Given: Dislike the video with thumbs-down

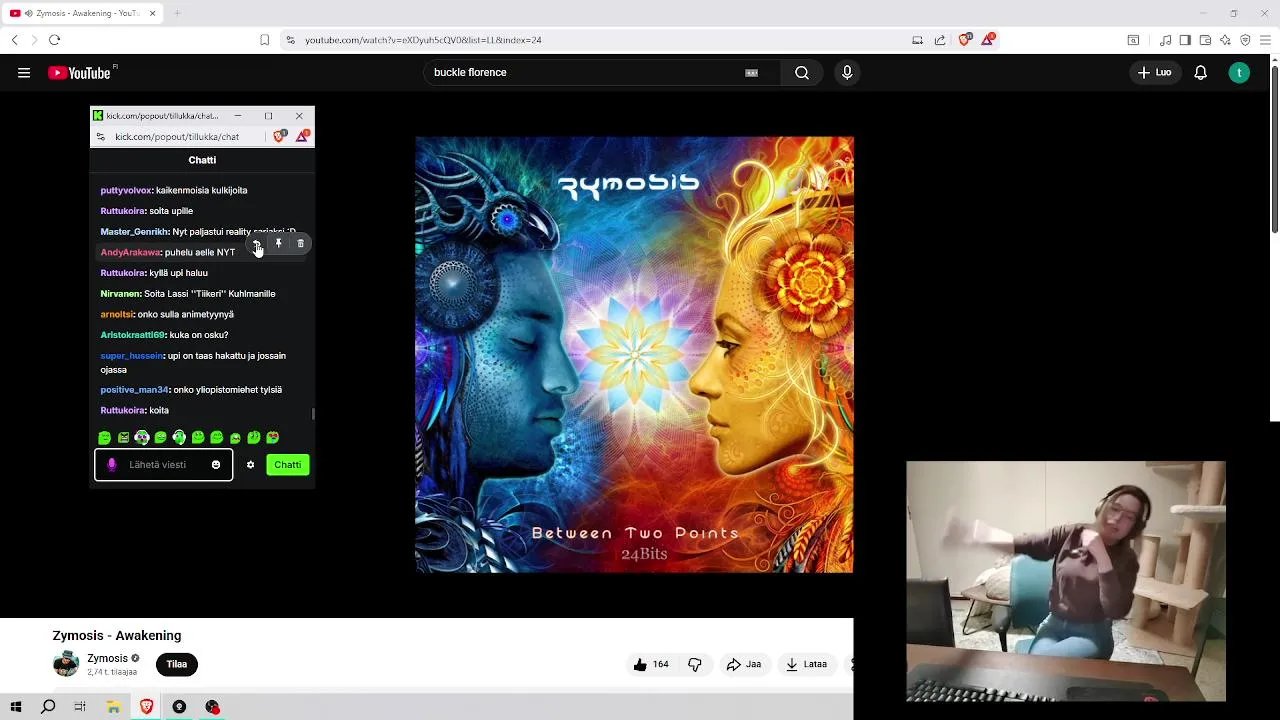Looking at the screenshot, I should coord(695,664).
